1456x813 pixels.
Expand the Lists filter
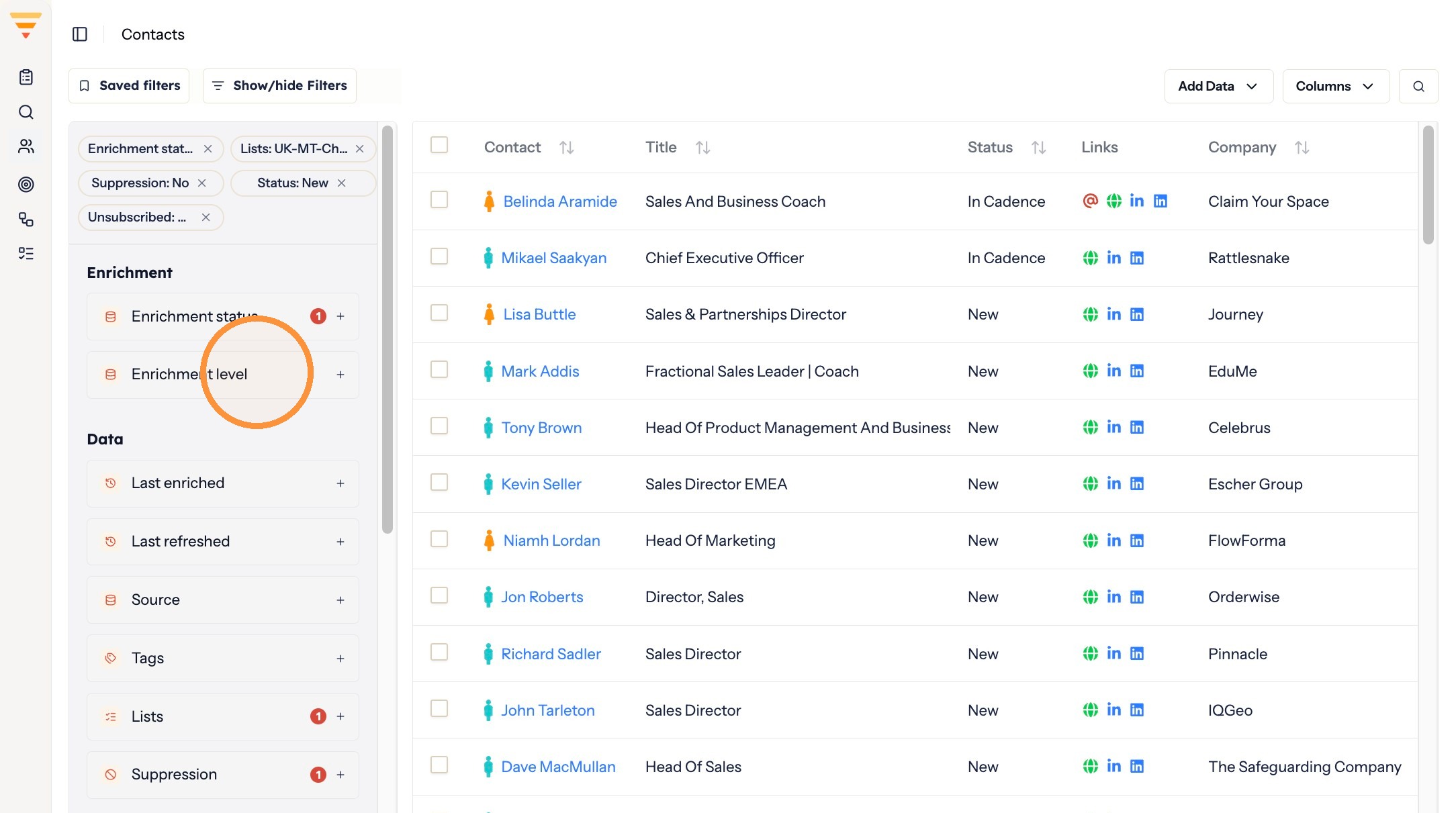pos(340,716)
